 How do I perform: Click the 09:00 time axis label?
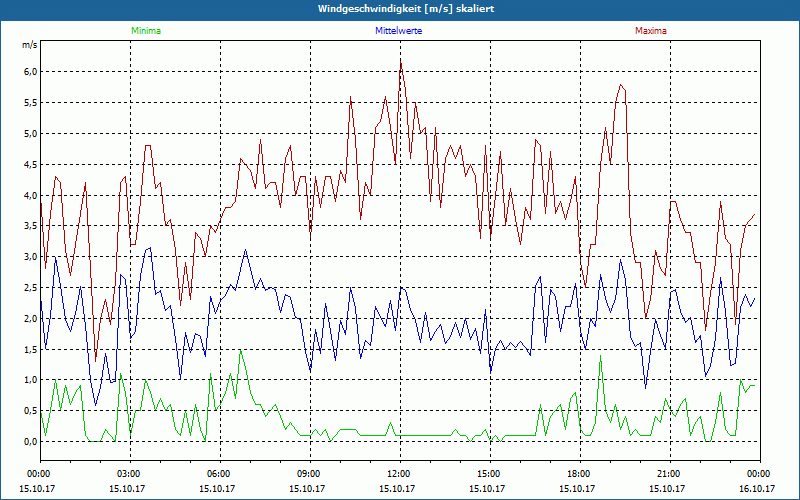(308, 474)
